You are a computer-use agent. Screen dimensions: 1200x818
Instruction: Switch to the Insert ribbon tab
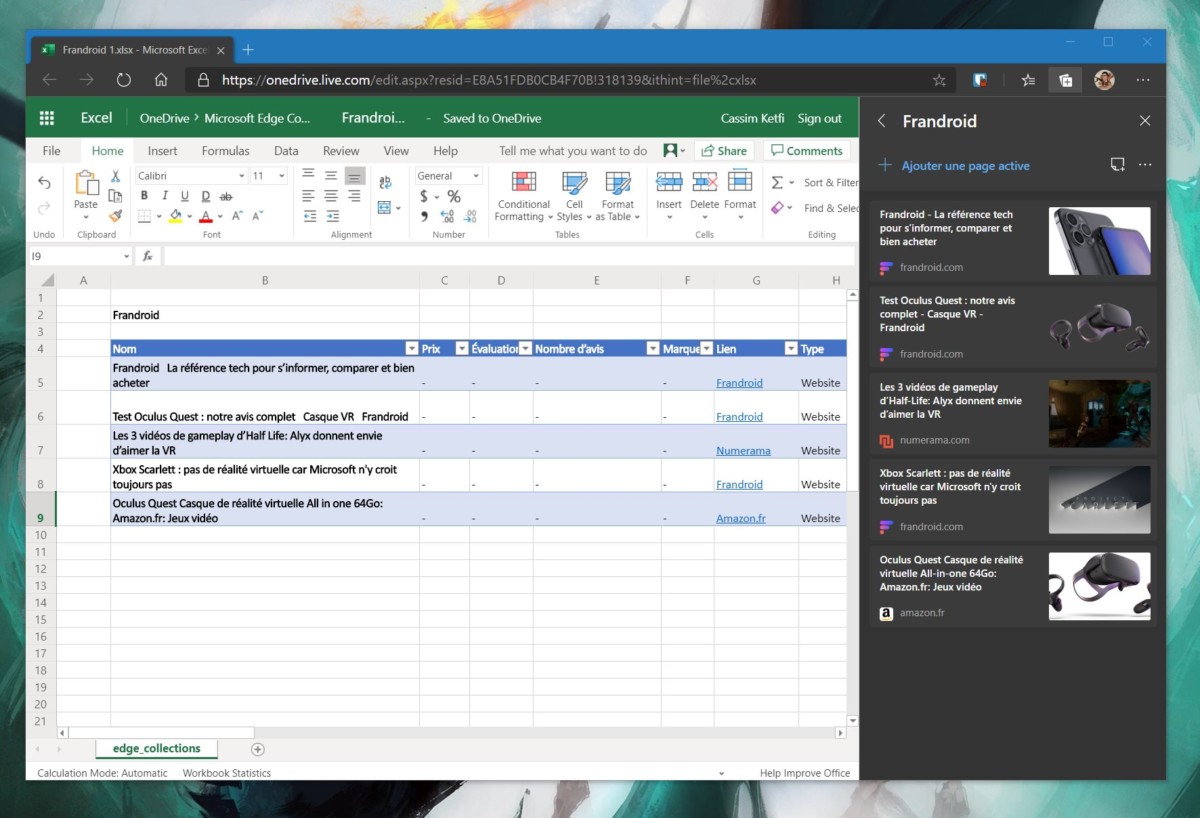(162, 151)
